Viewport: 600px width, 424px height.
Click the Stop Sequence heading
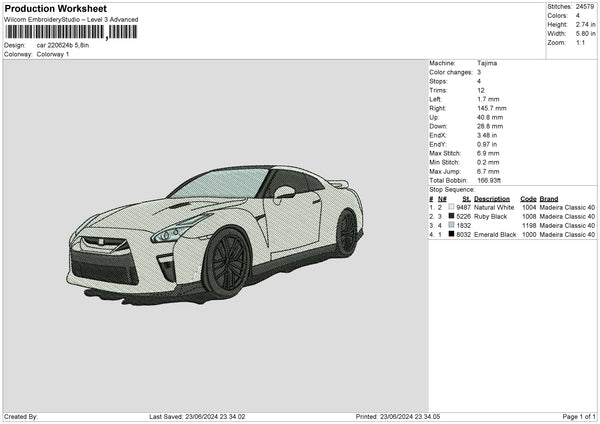click(452, 189)
